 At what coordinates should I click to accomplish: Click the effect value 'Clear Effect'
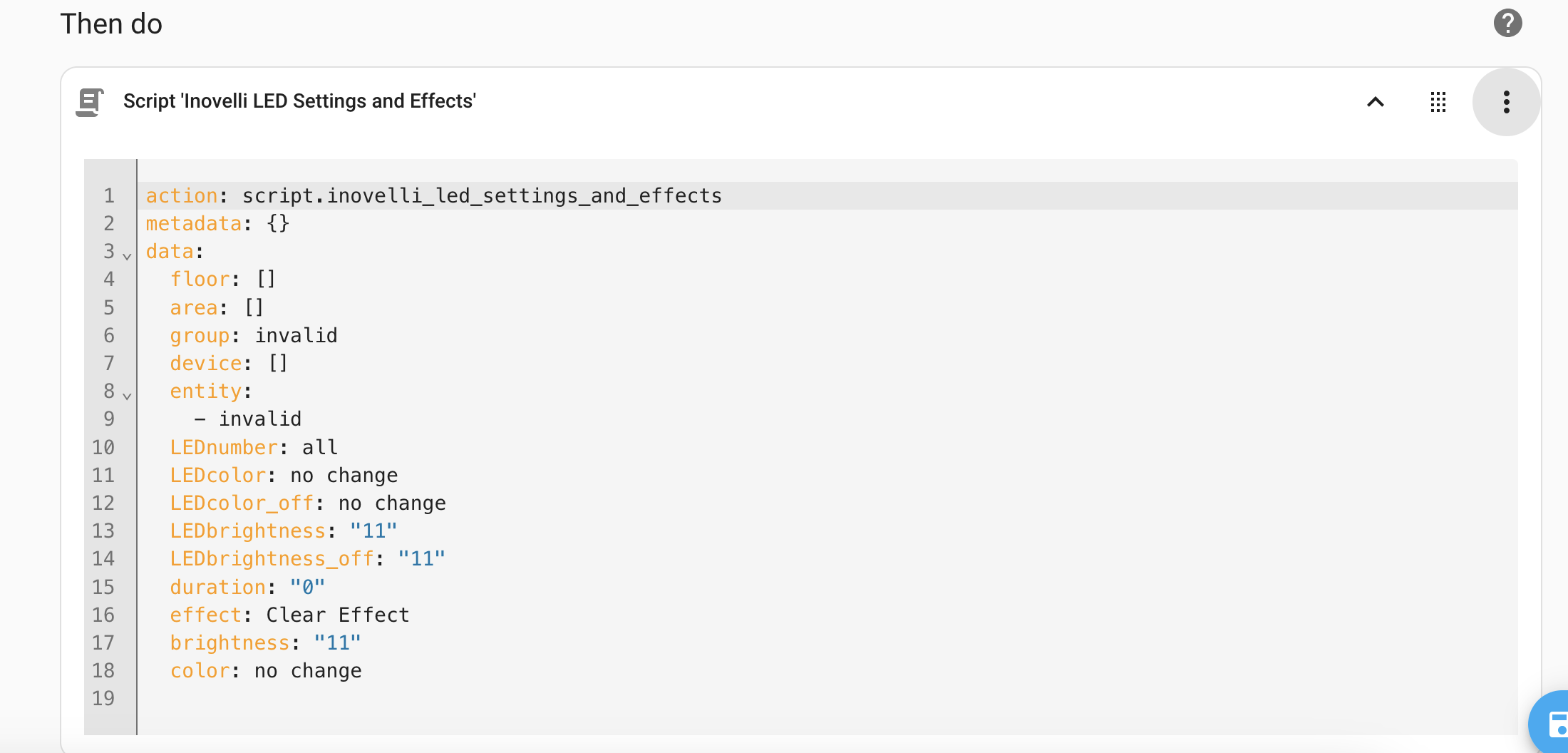pos(338,615)
